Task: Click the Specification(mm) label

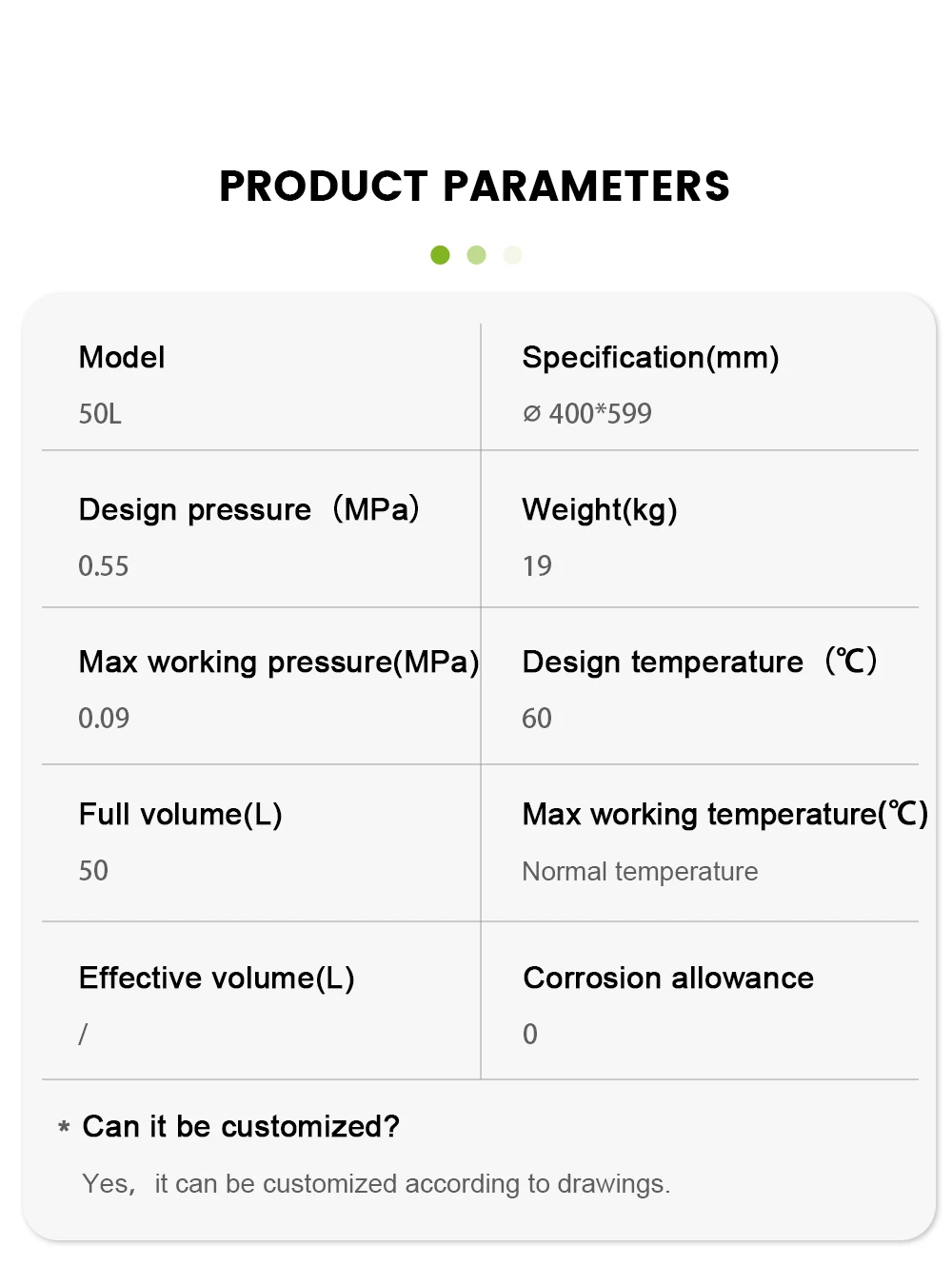Action: [x=651, y=358]
